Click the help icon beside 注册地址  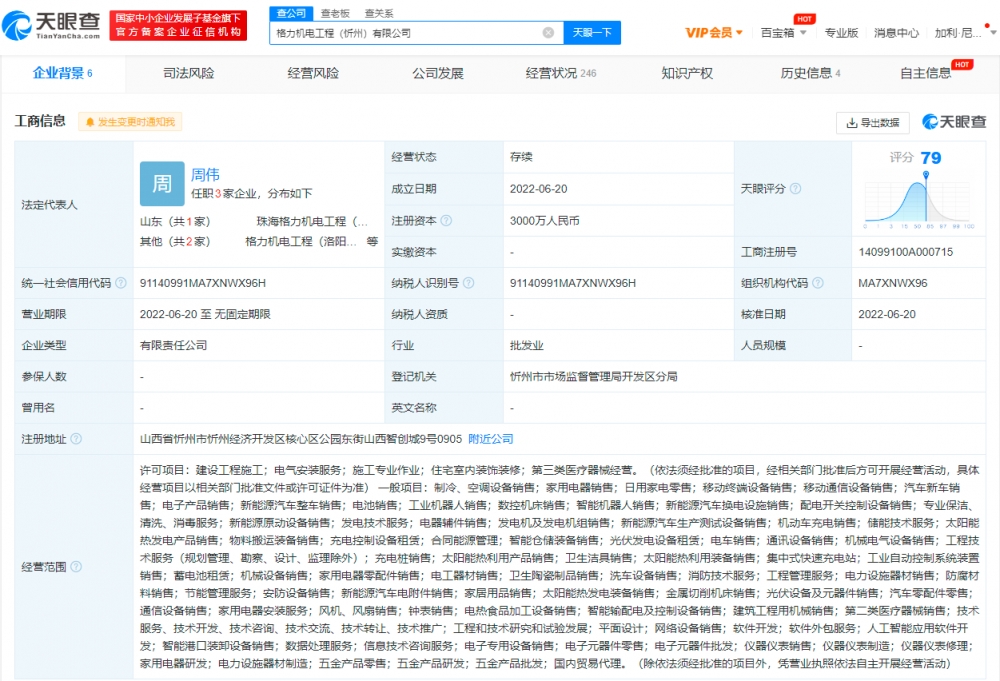pos(76,439)
